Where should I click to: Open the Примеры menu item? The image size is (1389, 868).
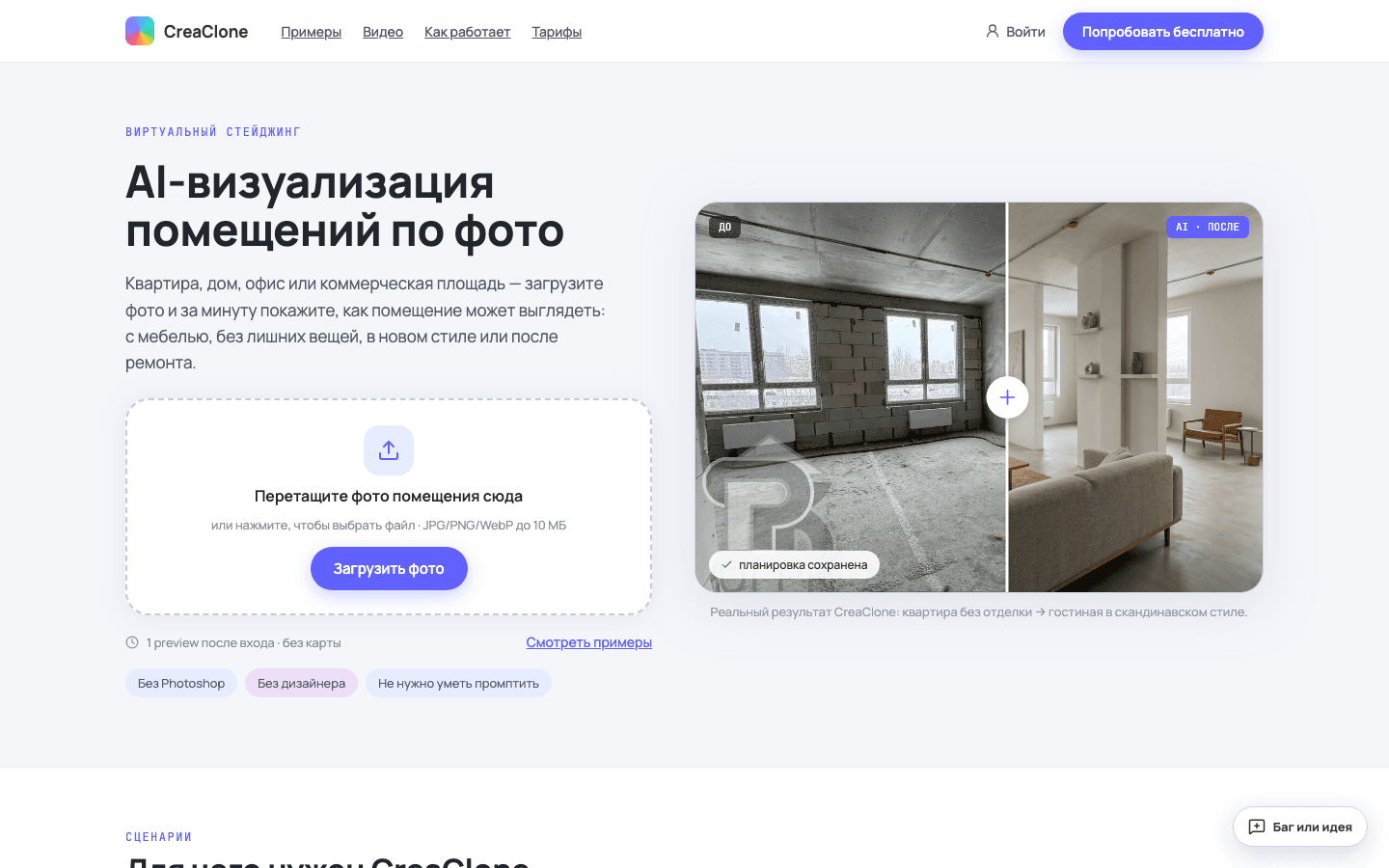311,32
